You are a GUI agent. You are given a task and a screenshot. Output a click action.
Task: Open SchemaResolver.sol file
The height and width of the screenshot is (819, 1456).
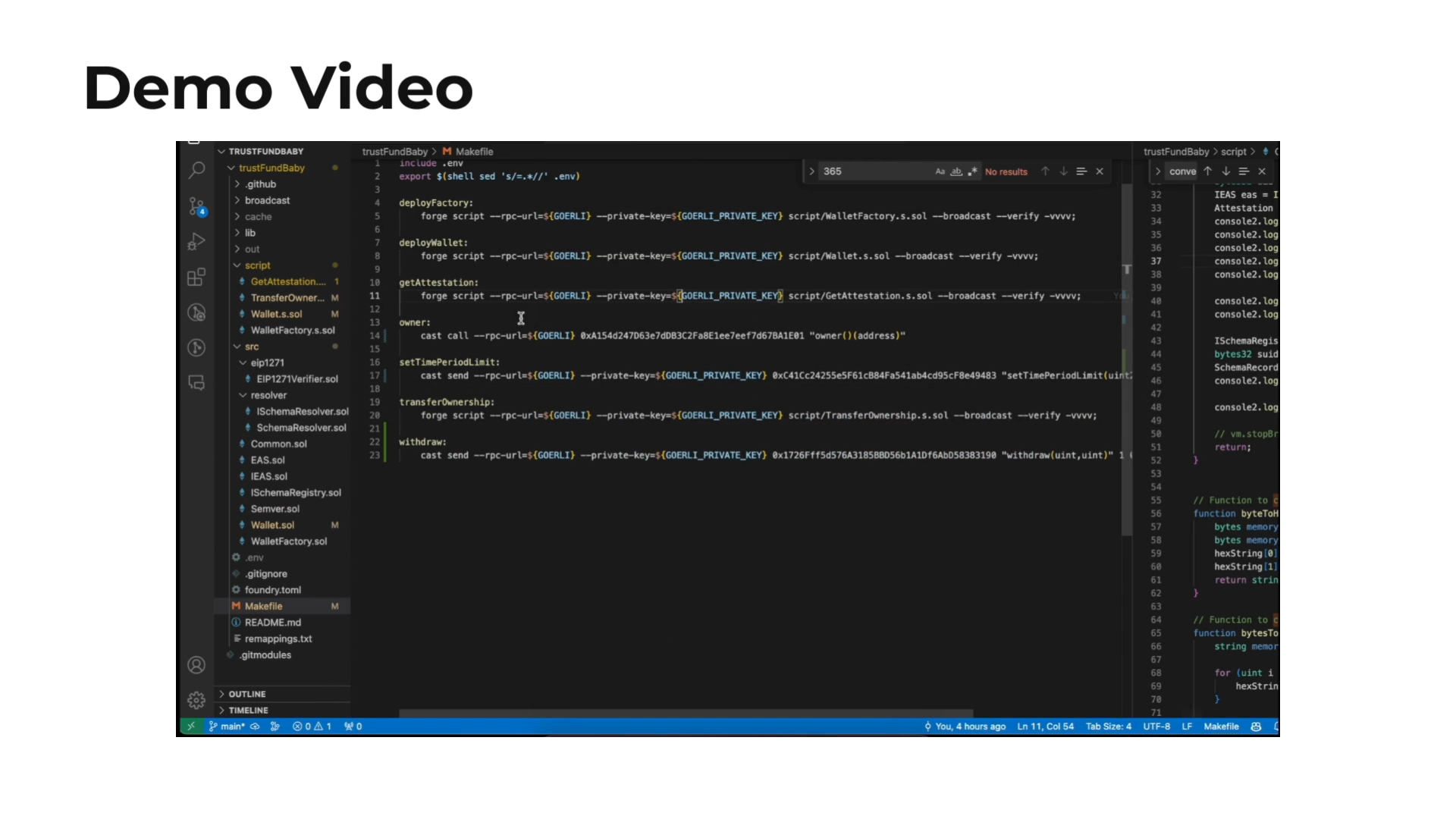click(x=282, y=428)
